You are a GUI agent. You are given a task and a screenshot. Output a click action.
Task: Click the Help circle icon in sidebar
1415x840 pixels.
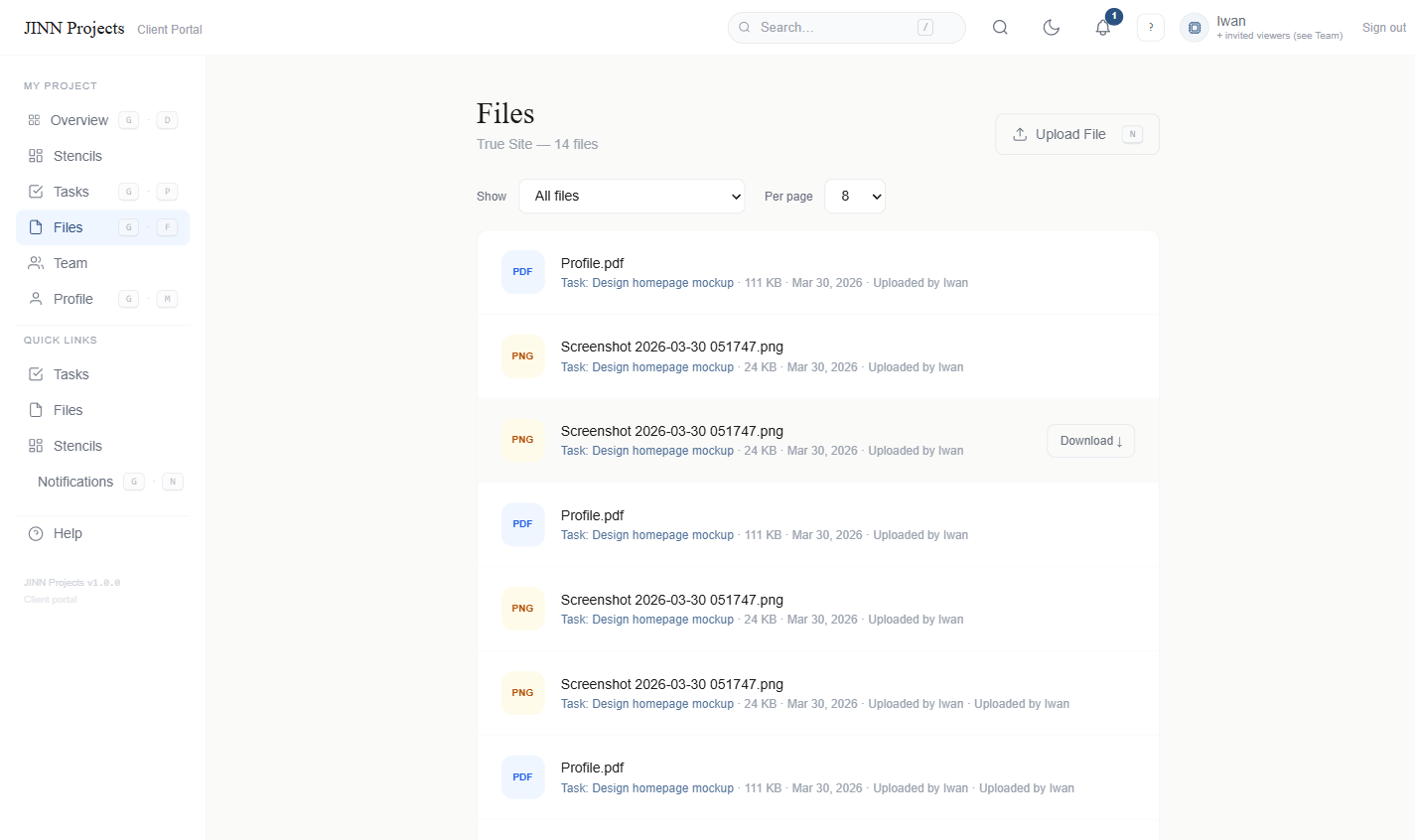pyautogui.click(x=36, y=533)
